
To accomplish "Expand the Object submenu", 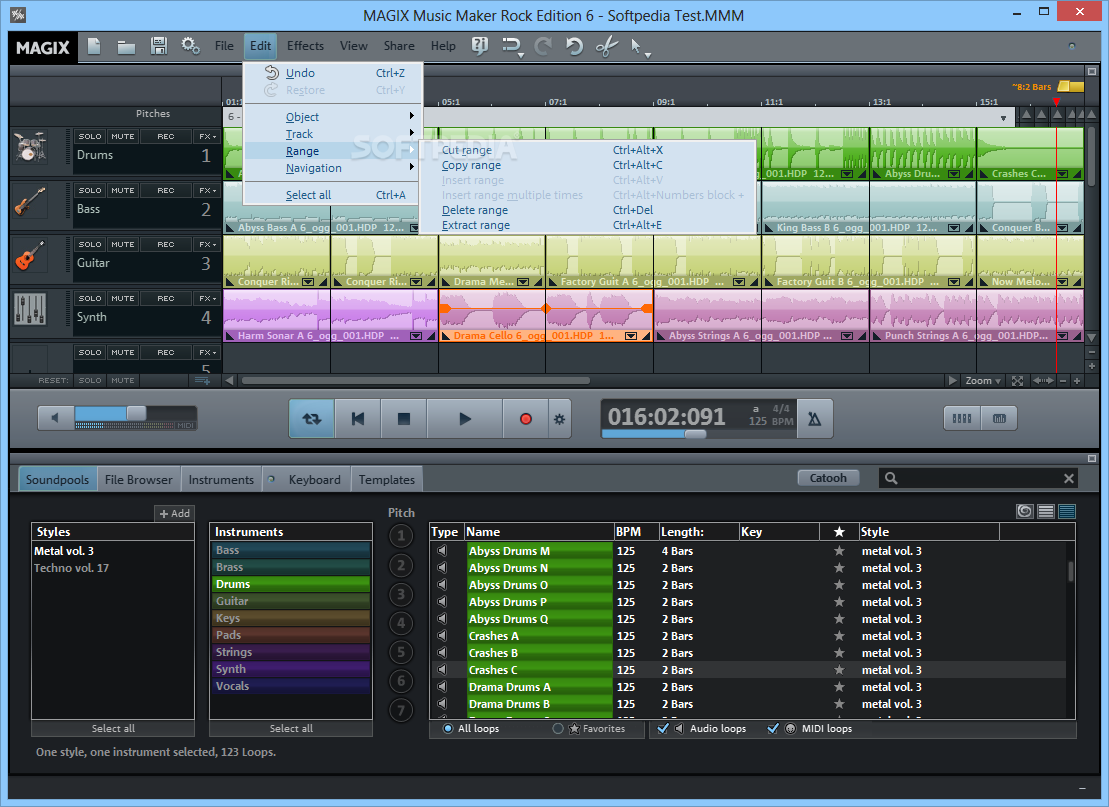I will coord(332,117).
